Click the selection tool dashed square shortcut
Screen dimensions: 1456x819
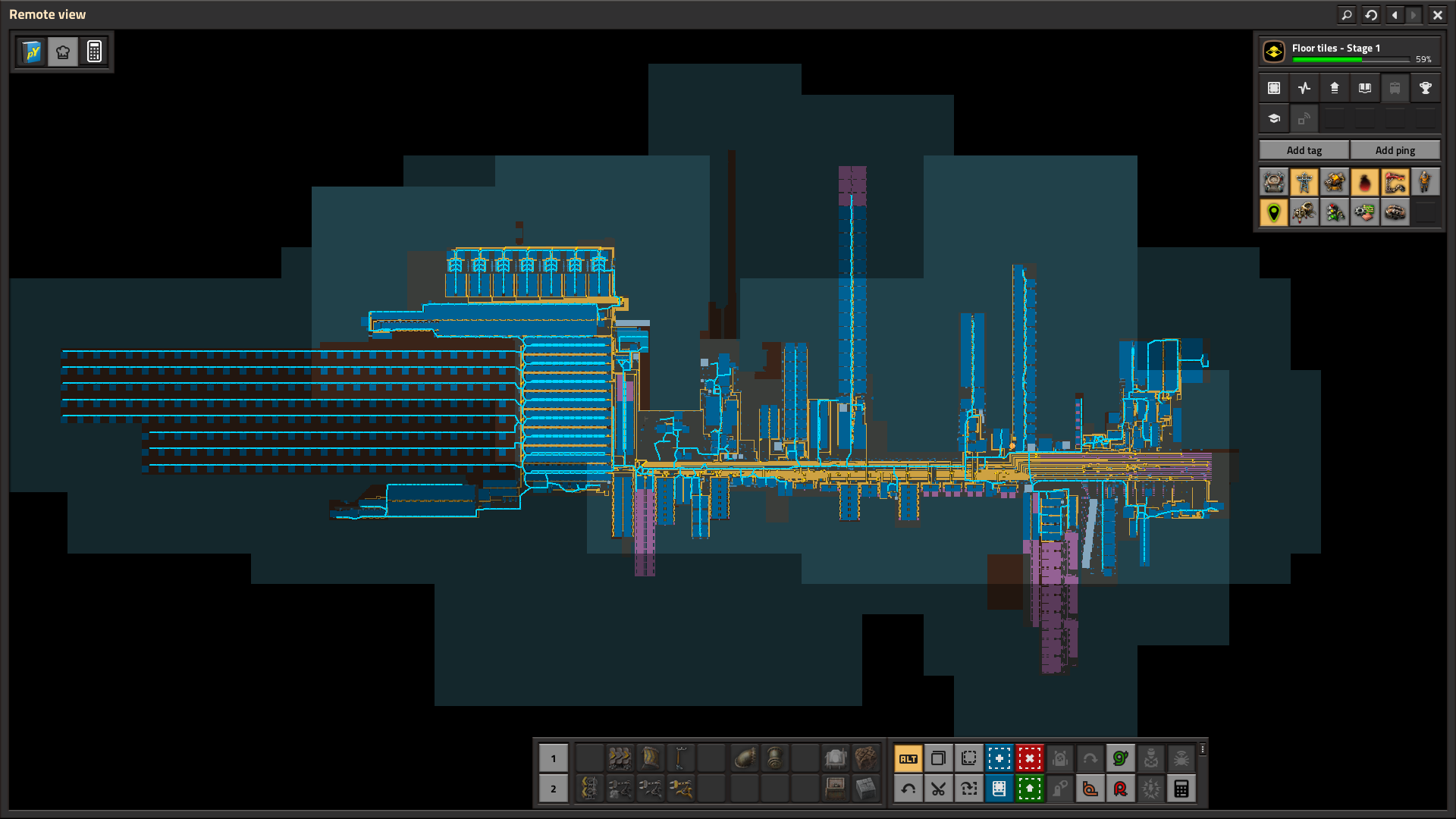click(969, 758)
